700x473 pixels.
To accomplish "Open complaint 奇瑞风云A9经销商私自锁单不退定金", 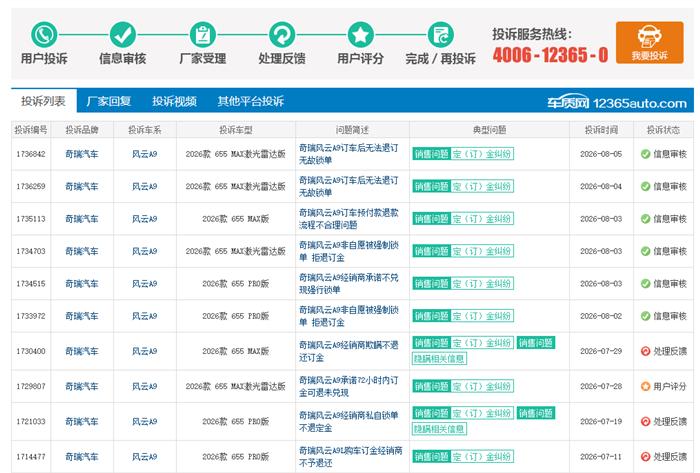I will pyautogui.click(x=348, y=421).
